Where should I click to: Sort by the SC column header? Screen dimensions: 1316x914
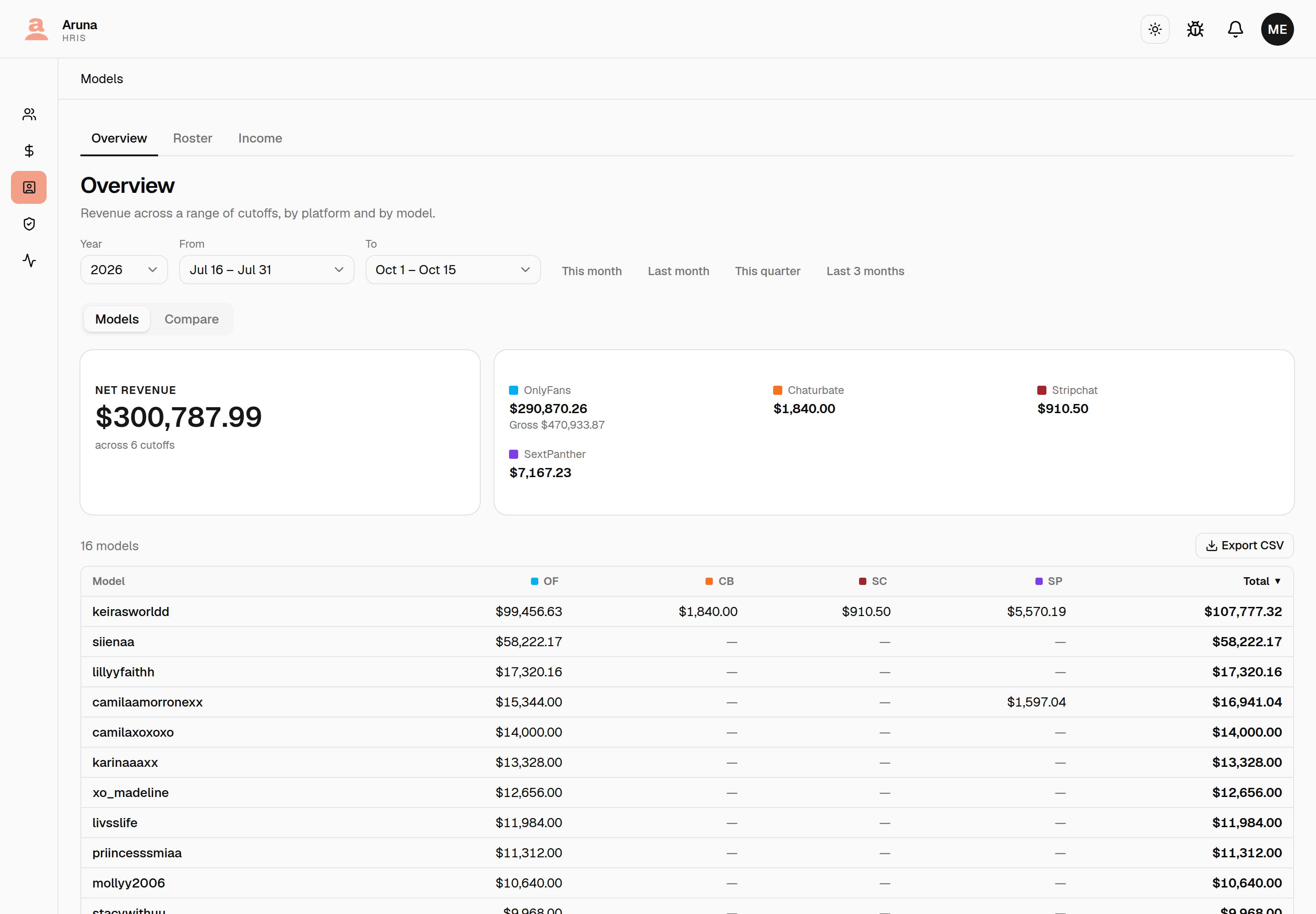(873, 581)
